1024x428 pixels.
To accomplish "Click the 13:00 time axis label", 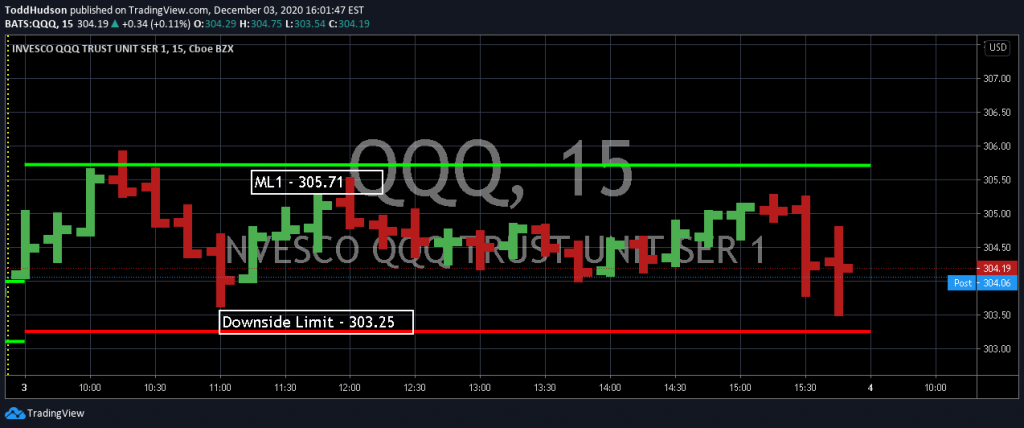I will [480, 387].
